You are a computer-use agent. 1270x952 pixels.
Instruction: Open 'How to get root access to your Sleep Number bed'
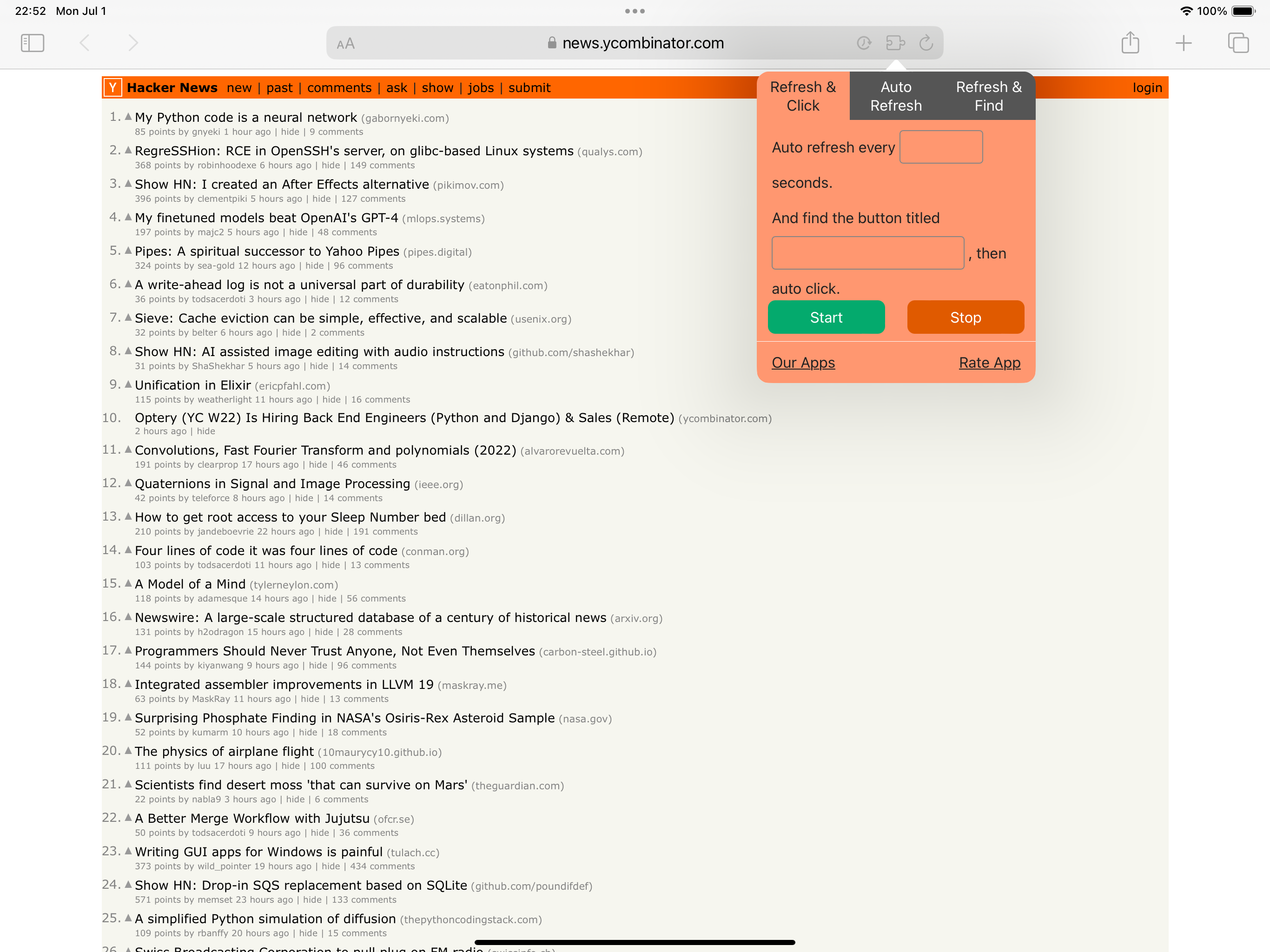[290, 517]
